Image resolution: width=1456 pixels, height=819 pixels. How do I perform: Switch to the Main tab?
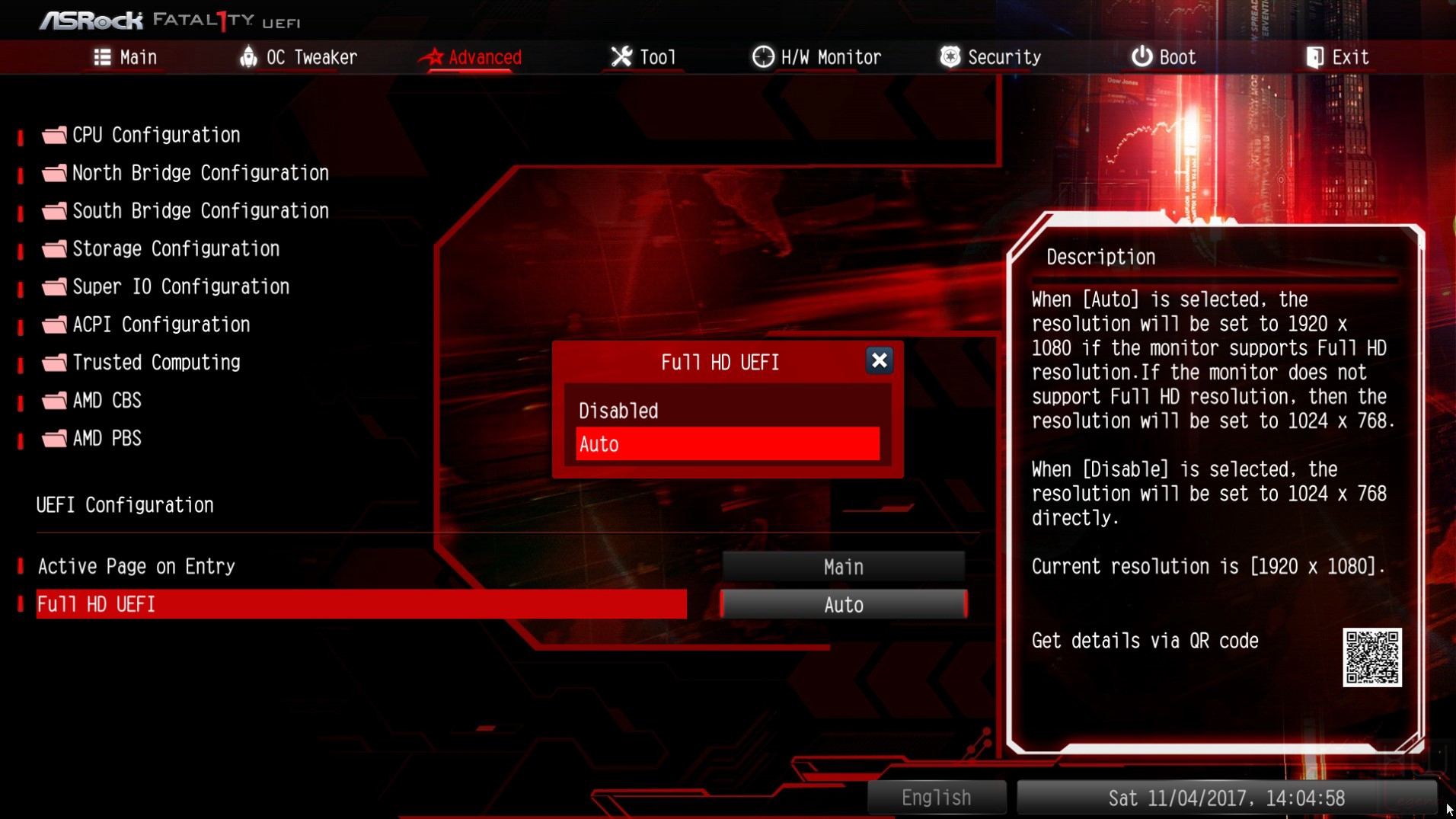pos(126,57)
